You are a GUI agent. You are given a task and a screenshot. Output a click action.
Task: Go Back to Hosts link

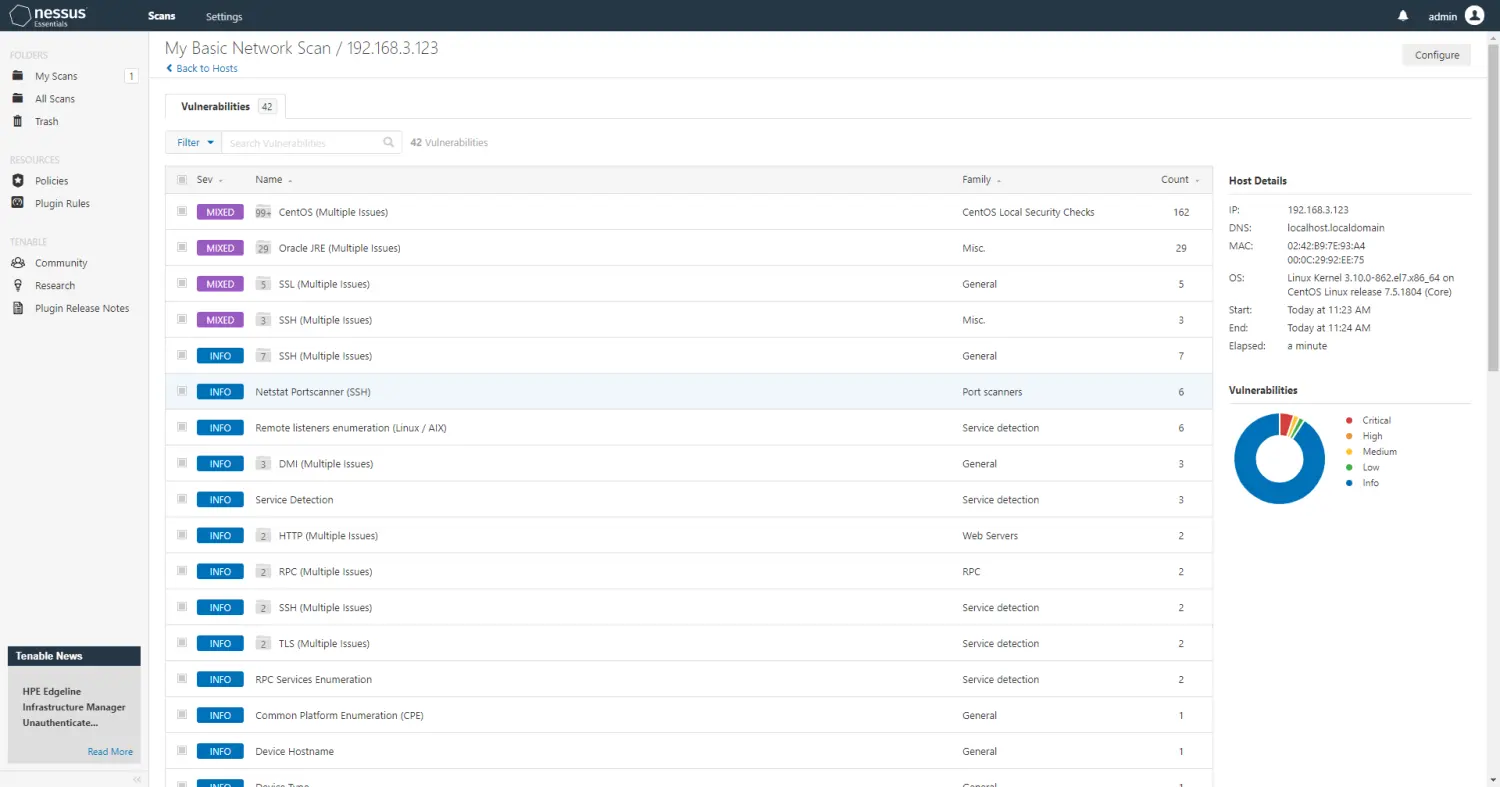[202, 69]
